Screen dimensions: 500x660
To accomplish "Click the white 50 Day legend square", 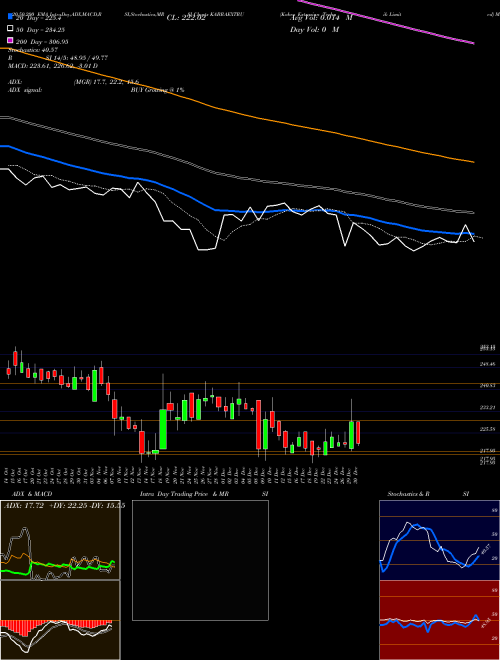I will click(10, 29).
